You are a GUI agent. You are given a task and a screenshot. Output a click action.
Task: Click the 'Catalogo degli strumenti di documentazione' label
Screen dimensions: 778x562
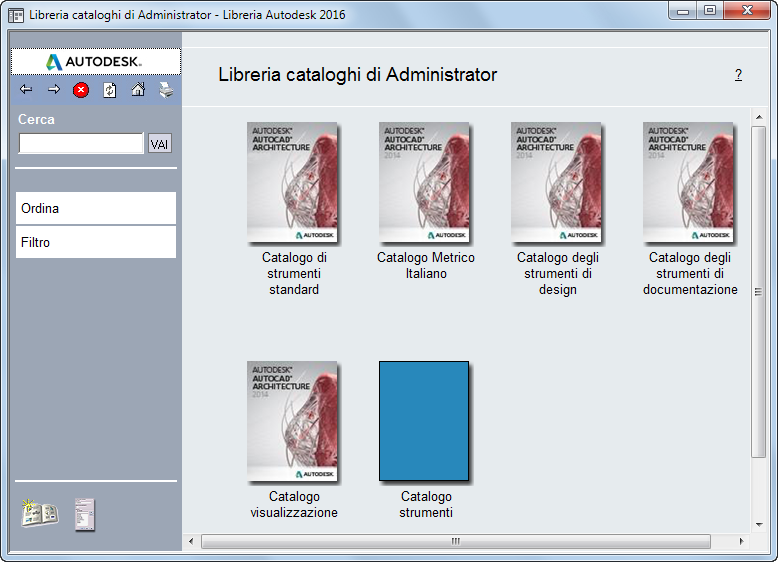click(690, 273)
